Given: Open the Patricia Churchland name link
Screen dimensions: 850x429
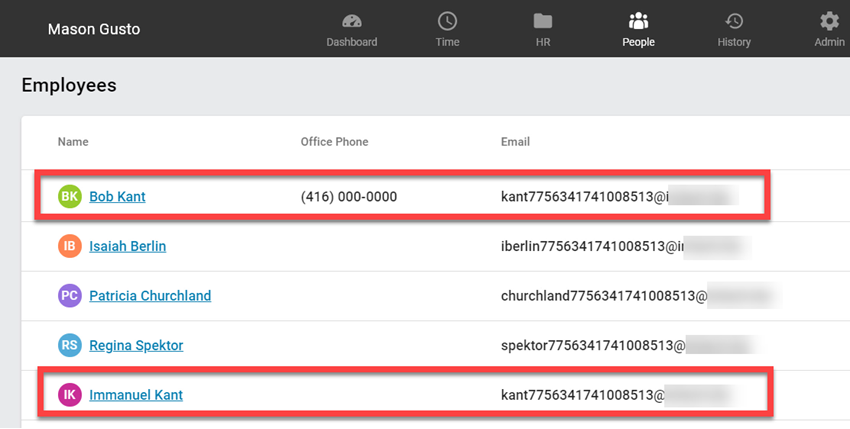Looking at the screenshot, I should coord(150,296).
